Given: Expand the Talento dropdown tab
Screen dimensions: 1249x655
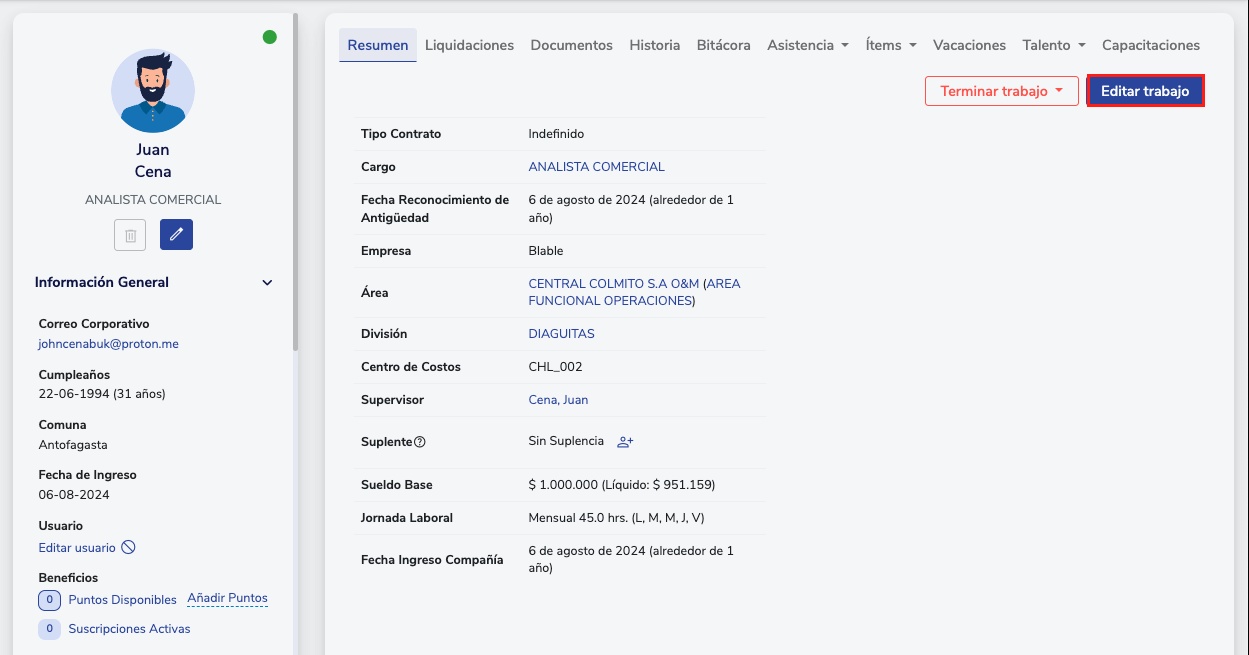Looking at the screenshot, I should pos(1053,45).
